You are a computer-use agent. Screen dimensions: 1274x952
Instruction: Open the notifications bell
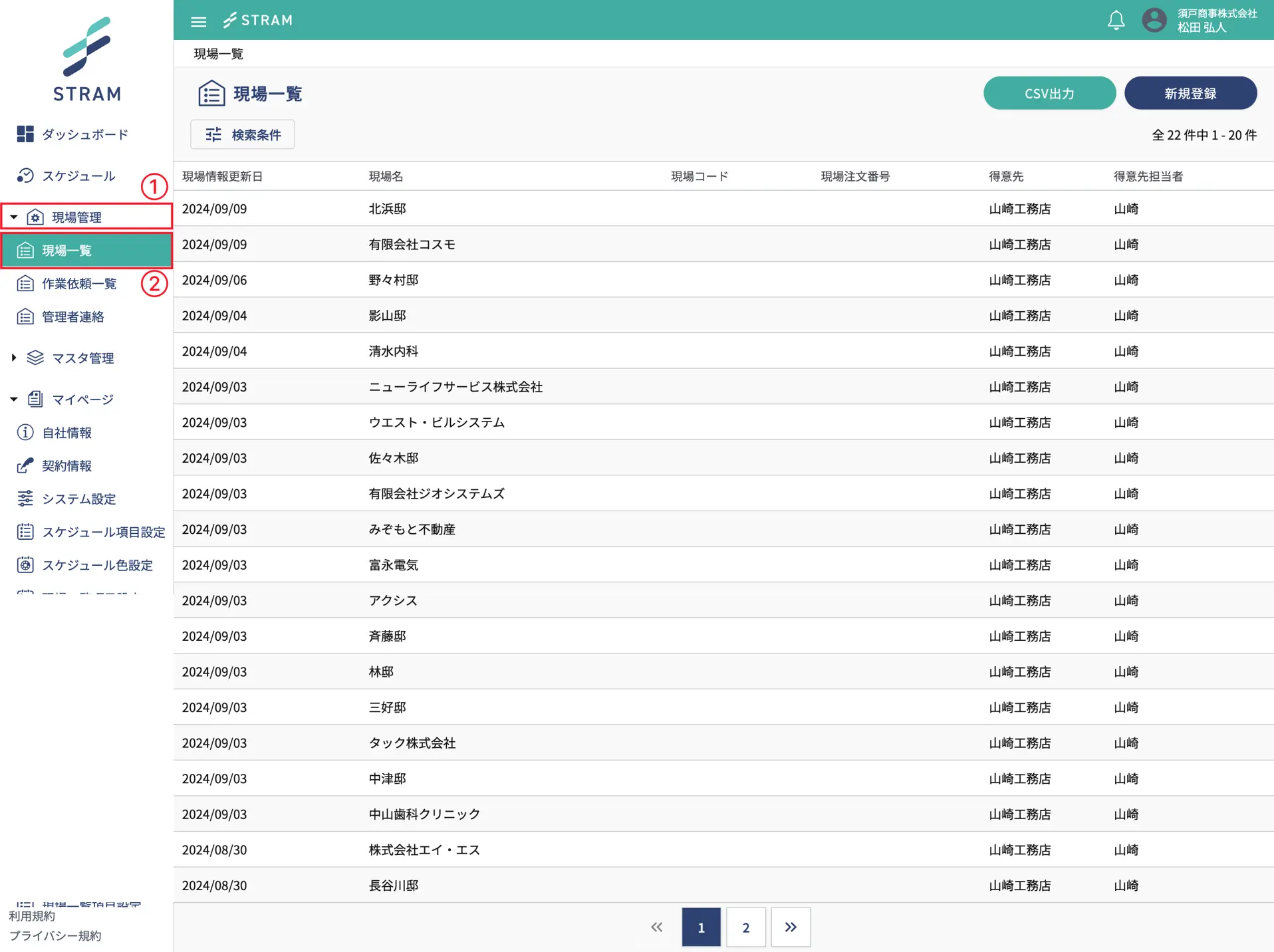[x=1116, y=21]
